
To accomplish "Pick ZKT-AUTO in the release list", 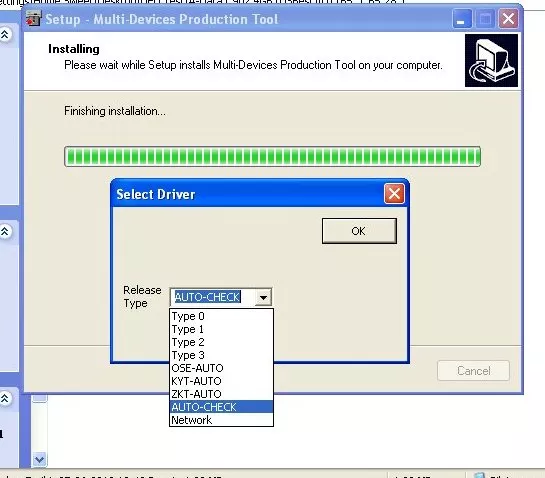I will point(221,394).
